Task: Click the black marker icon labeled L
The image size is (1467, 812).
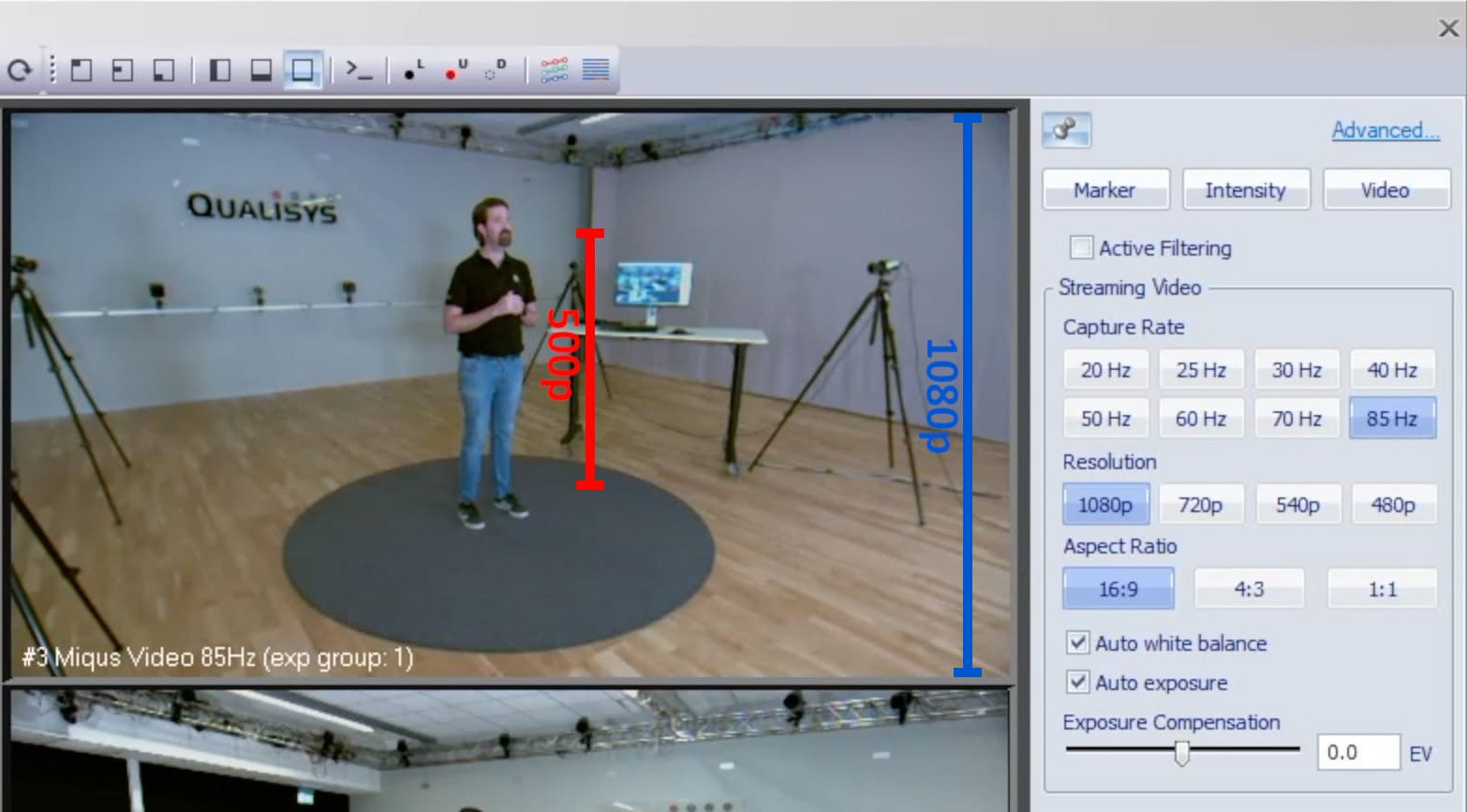Action: 413,70
